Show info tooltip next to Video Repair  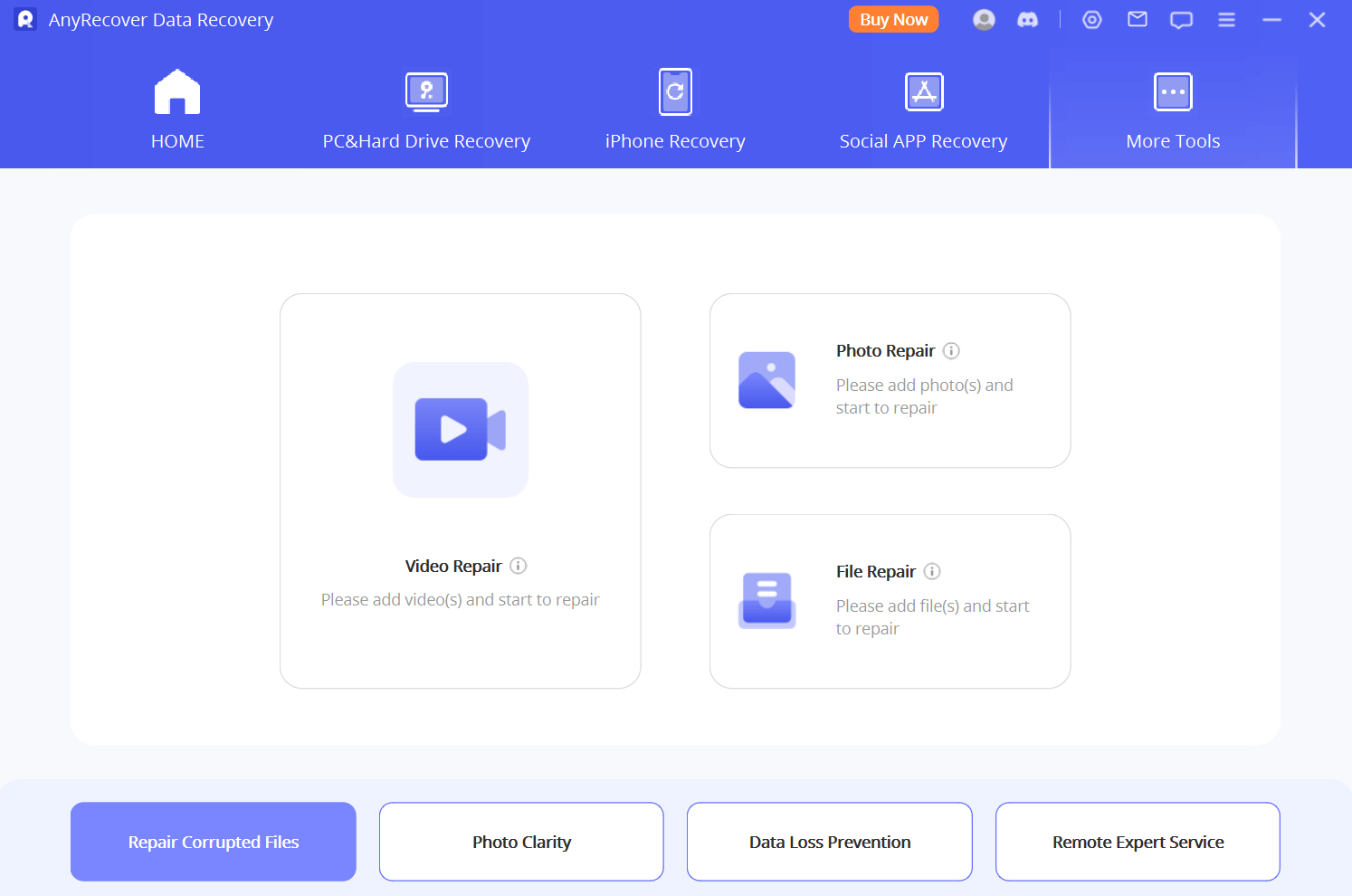(519, 565)
